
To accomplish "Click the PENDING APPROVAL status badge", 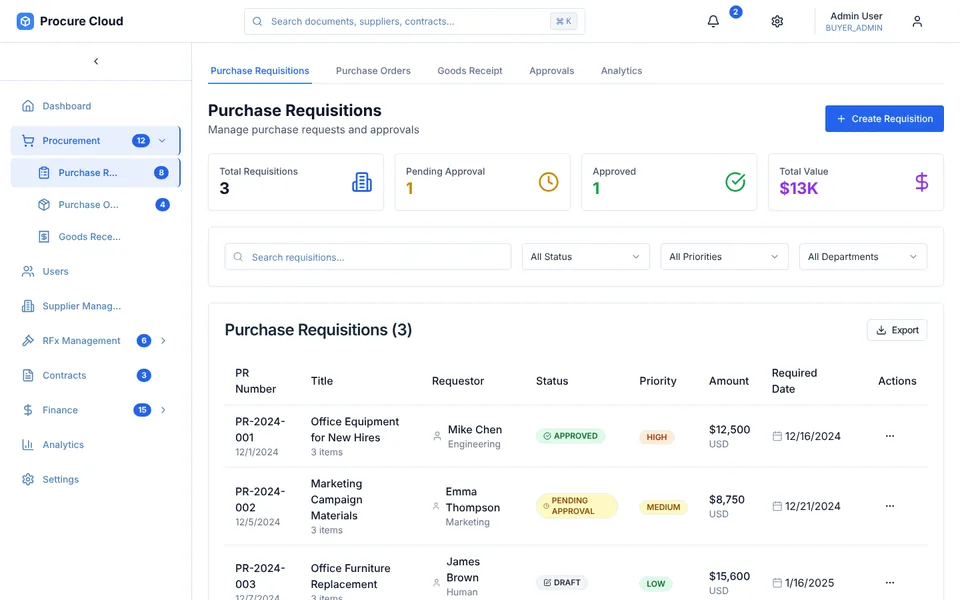I will [576, 506].
